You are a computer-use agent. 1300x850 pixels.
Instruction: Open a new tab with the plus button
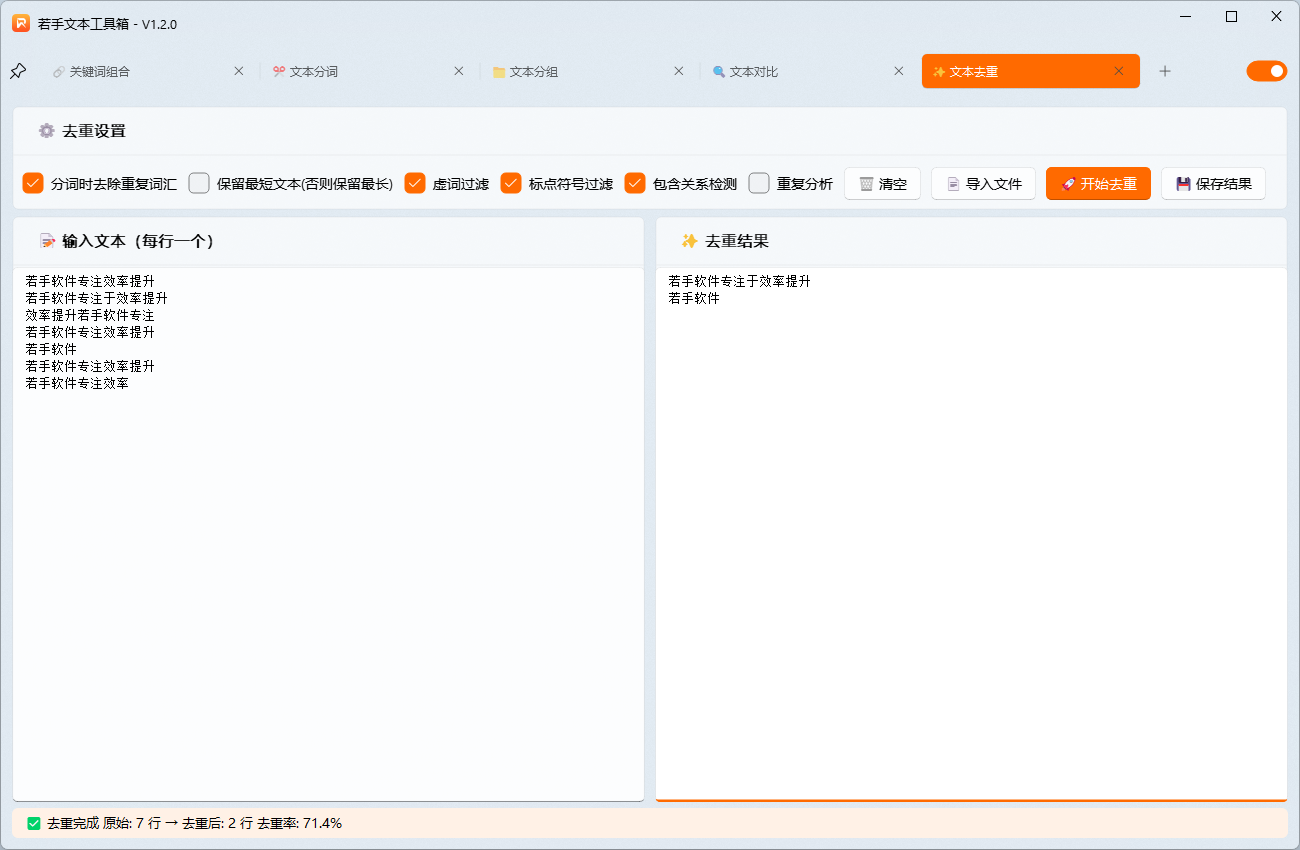pyautogui.click(x=1165, y=71)
